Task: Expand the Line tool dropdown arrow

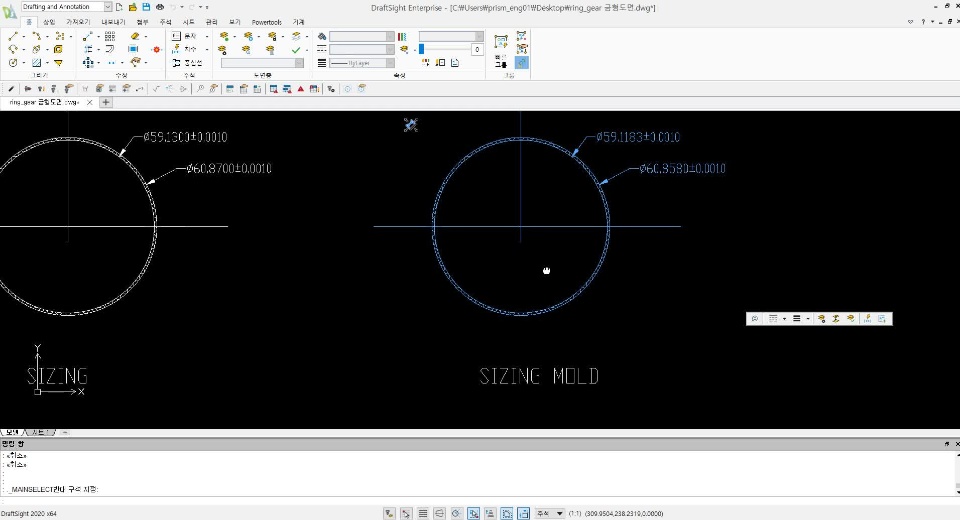Action: click(23, 36)
